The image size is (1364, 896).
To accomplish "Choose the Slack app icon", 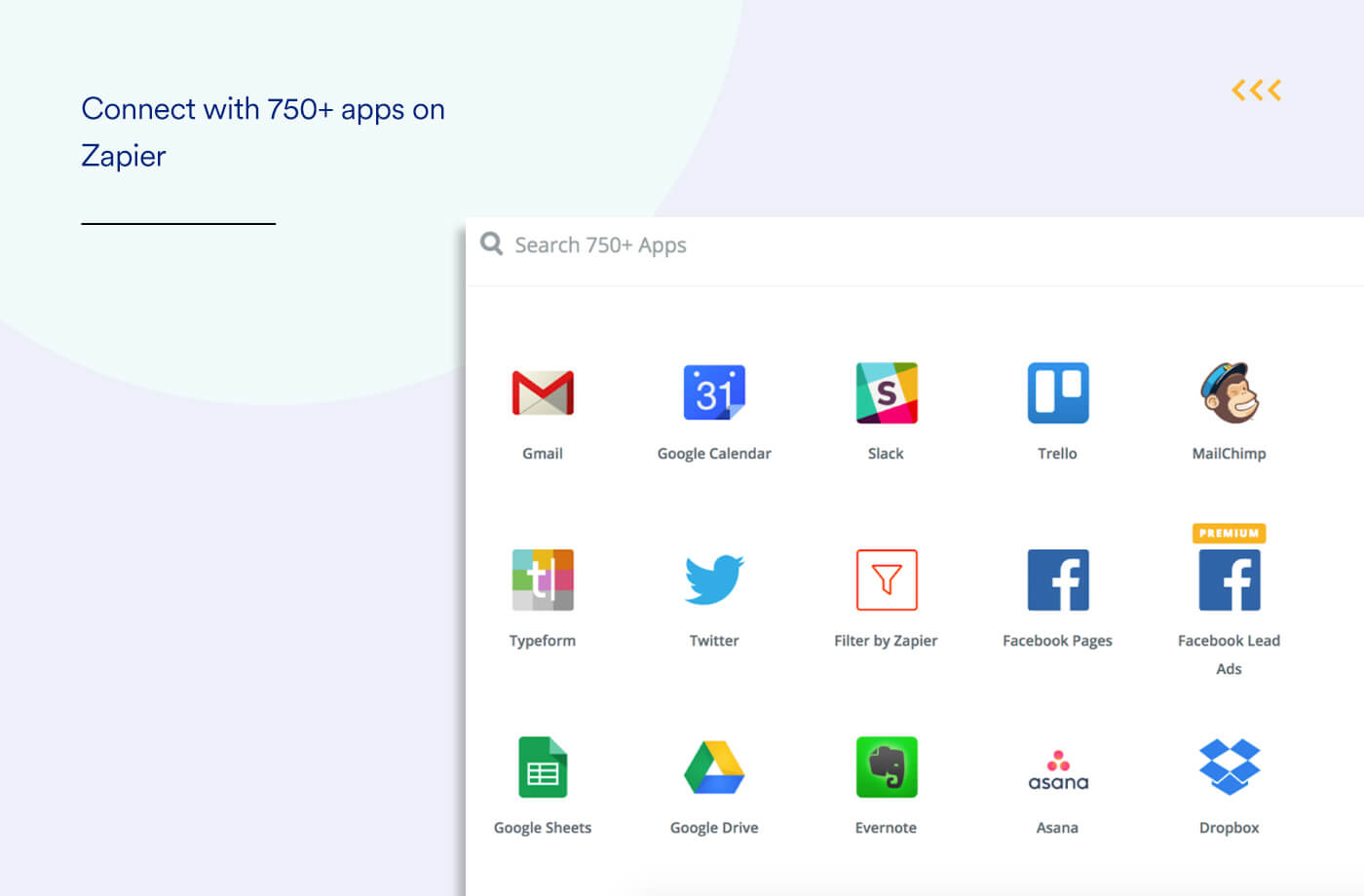I will point(887,392).
